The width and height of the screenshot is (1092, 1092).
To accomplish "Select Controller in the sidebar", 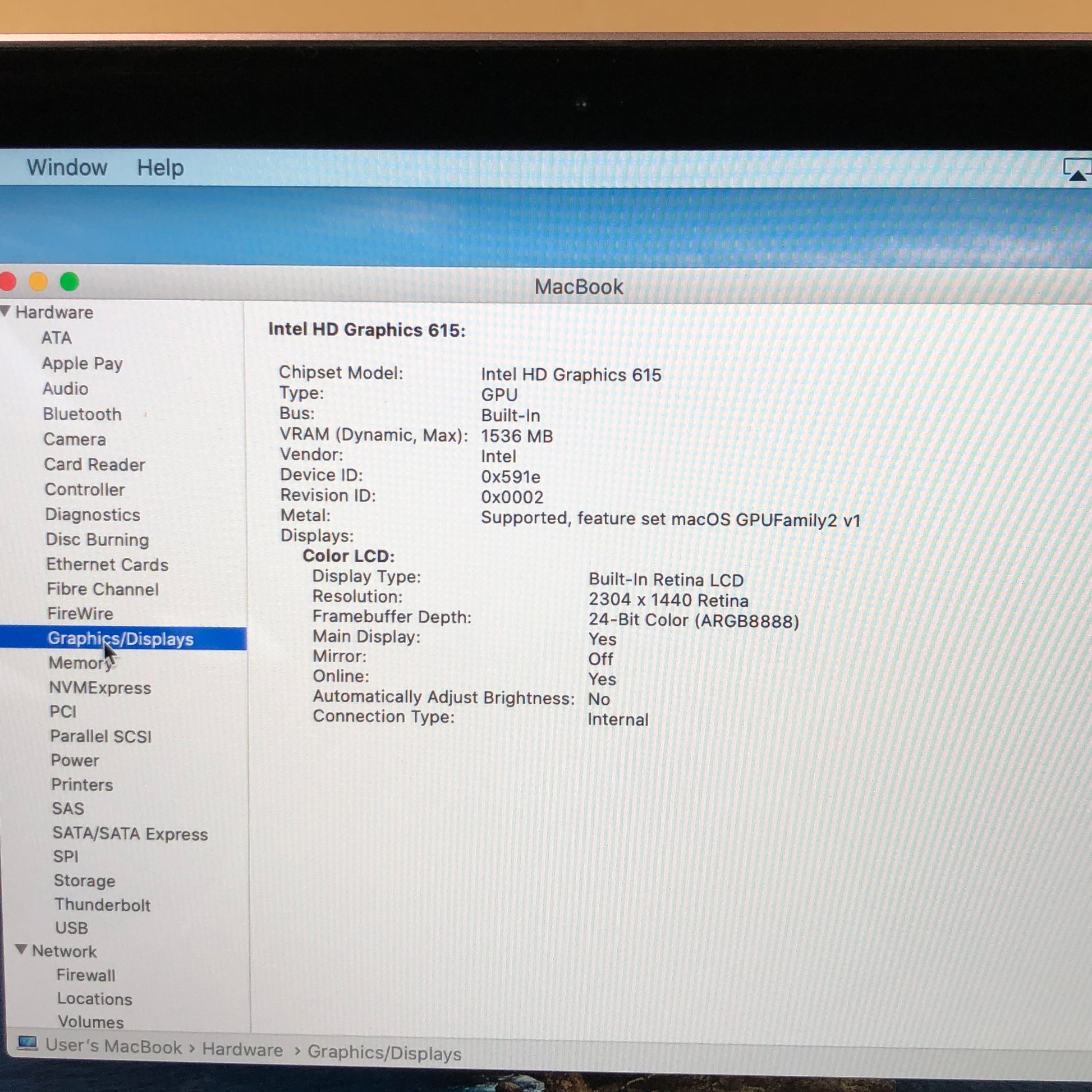I will click(84, 489).
